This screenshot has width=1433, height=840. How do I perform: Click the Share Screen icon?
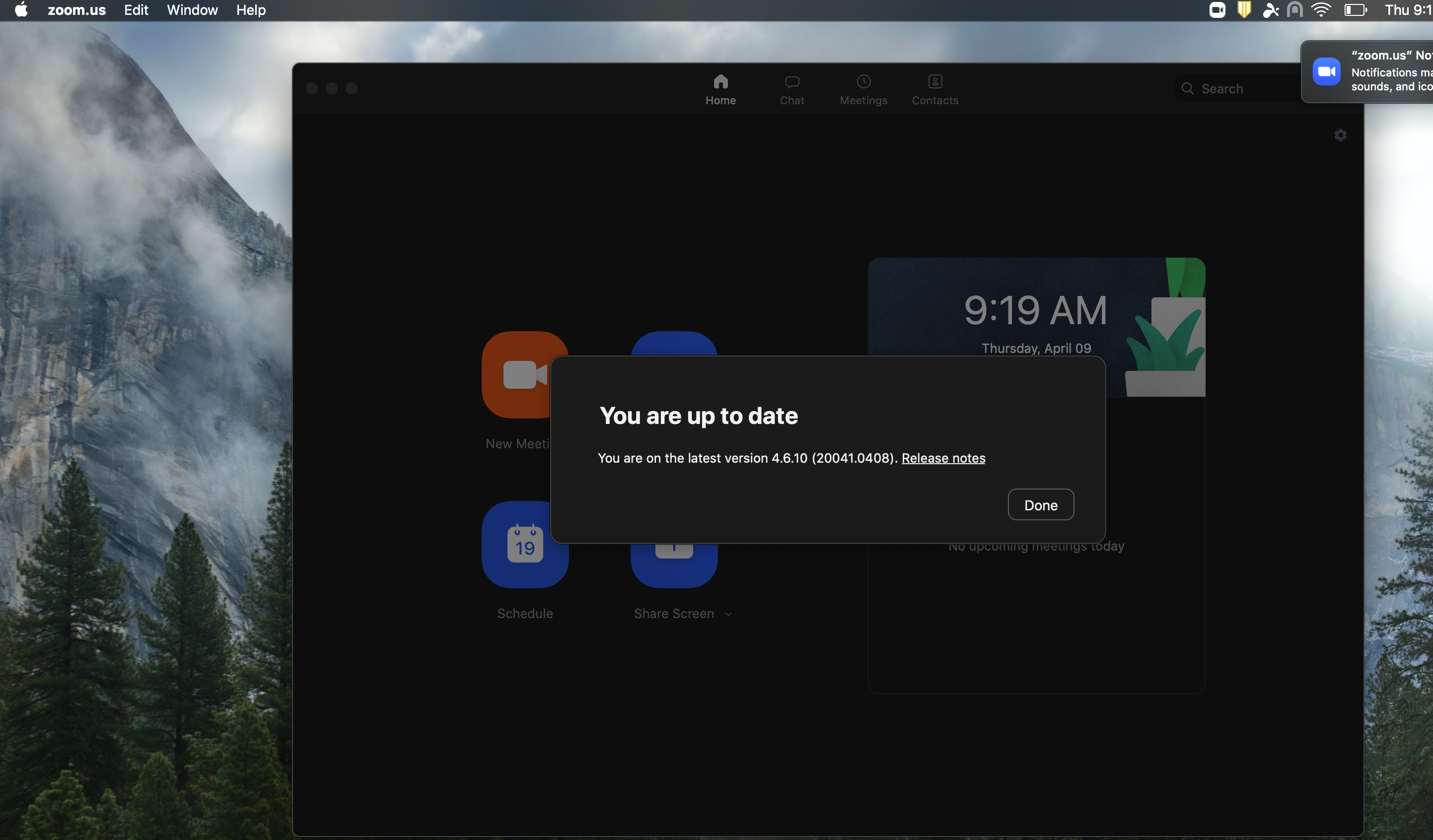click(x=674, y=565)
